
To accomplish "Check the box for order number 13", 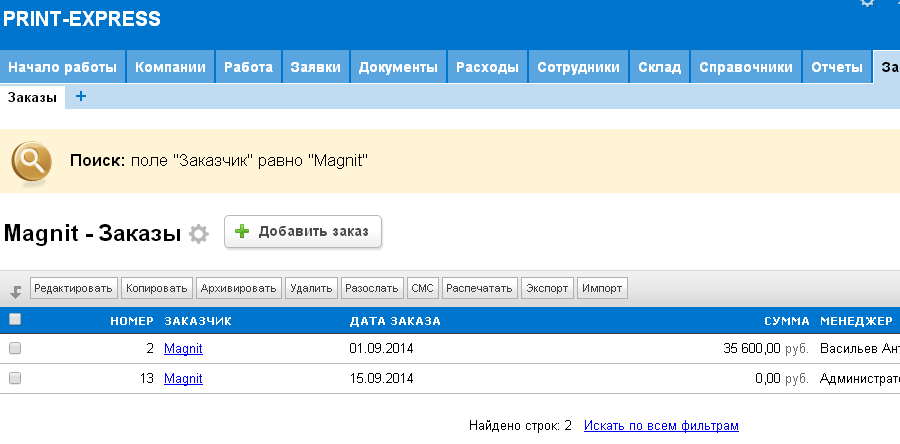I will pyautogui.click(x=15, y=379).
